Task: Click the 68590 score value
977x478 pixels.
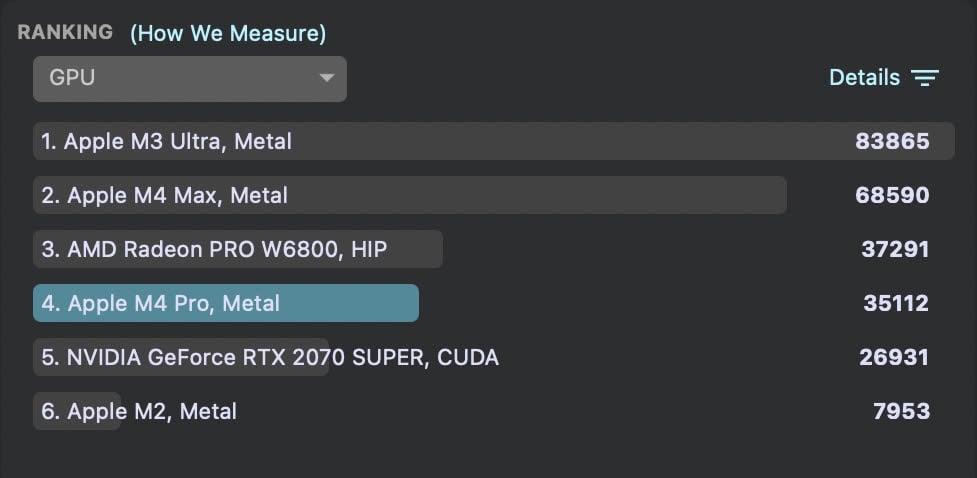Action: tap(892, 195)
